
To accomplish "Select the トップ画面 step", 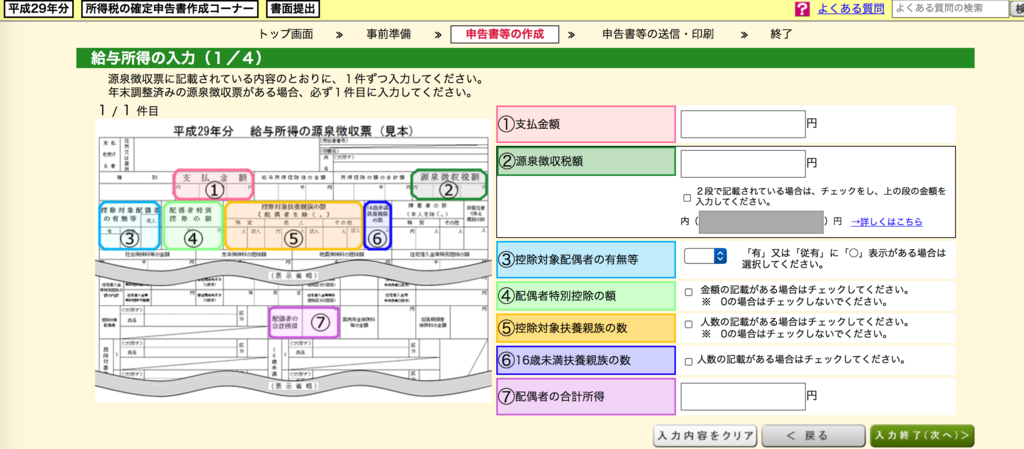I will coord(286,35).
